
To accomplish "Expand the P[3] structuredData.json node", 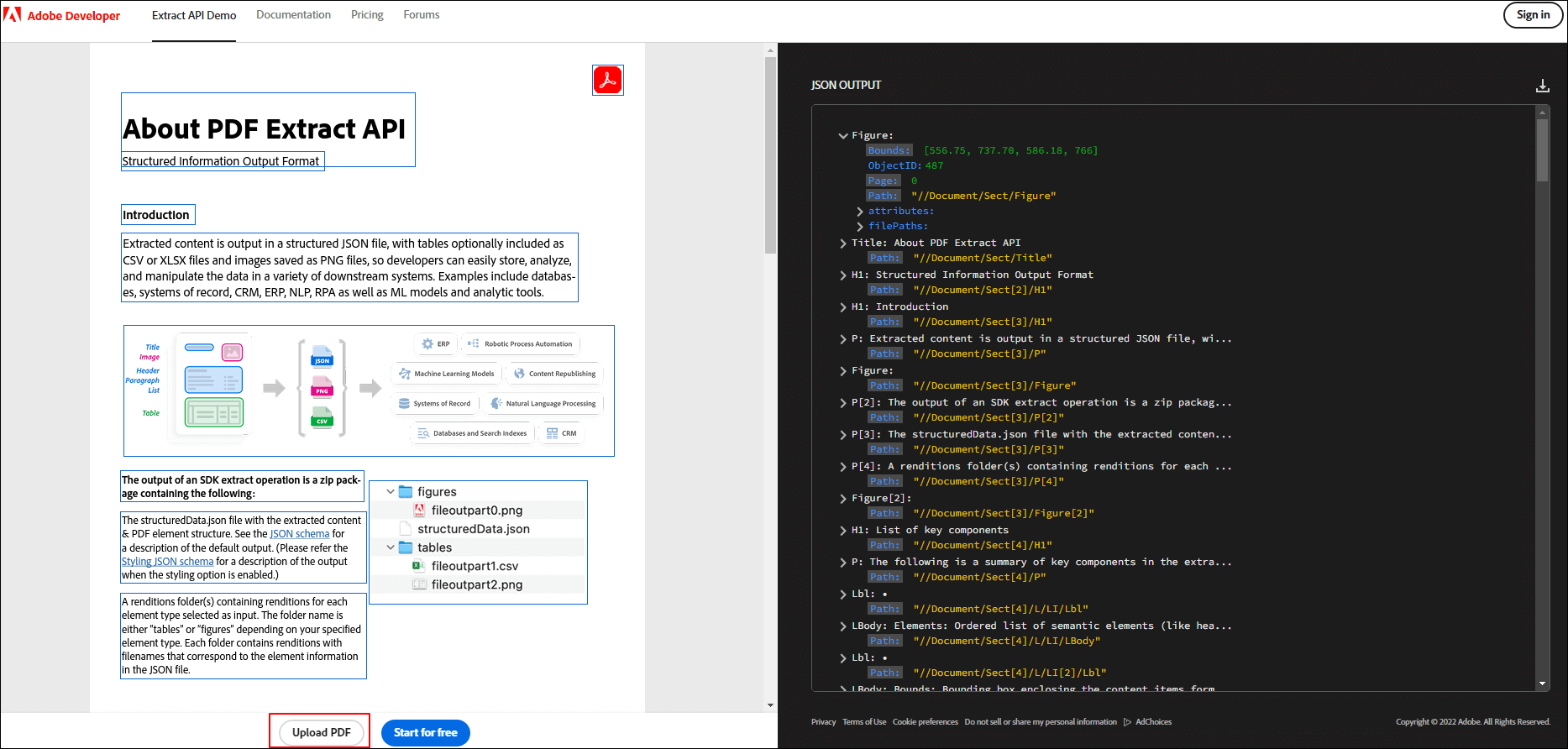I will click(x=843, y=435).
